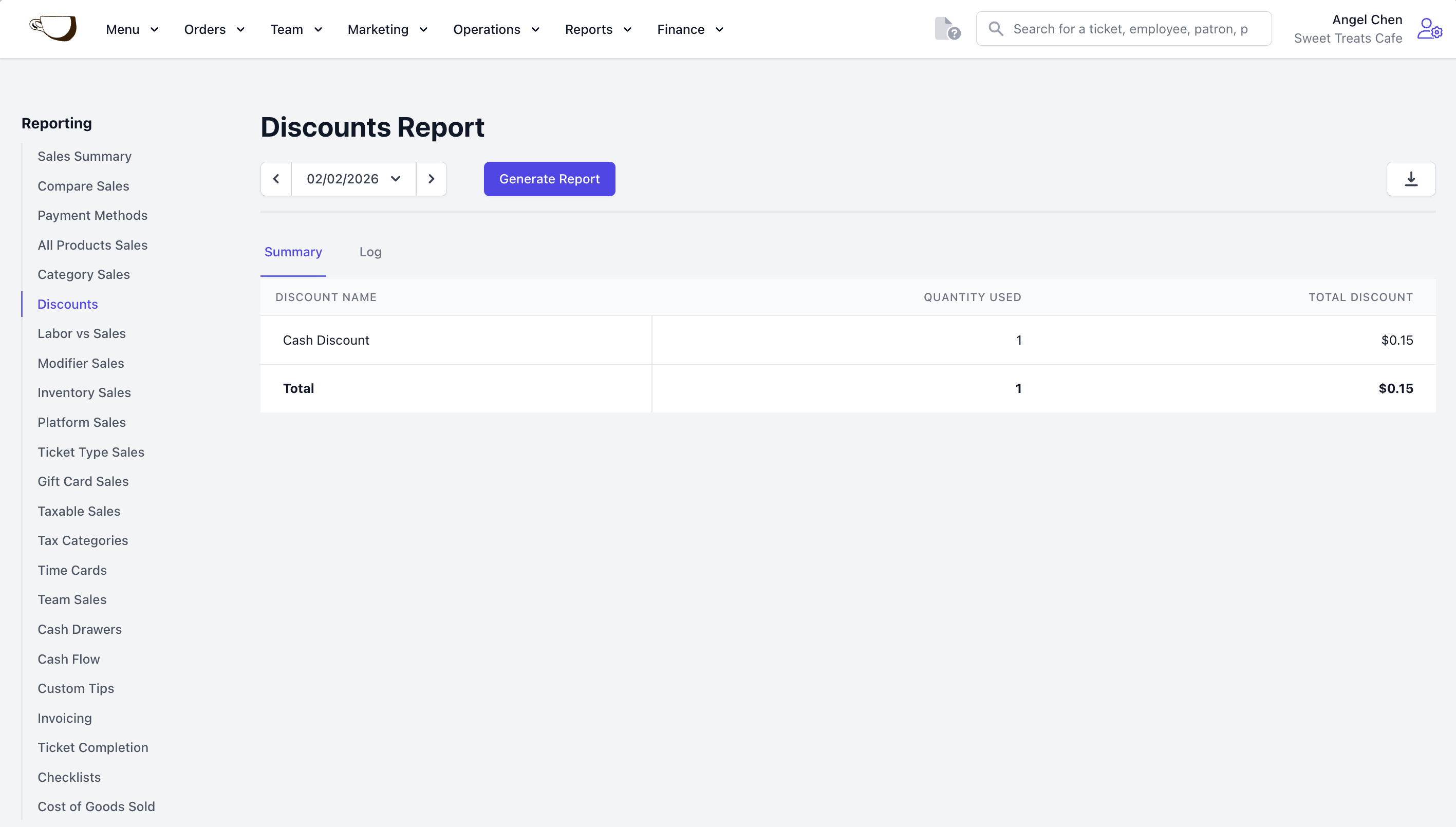Screen dimensions: 1456x827
Task: Expand the Orders menu
Action: (214, 30)
